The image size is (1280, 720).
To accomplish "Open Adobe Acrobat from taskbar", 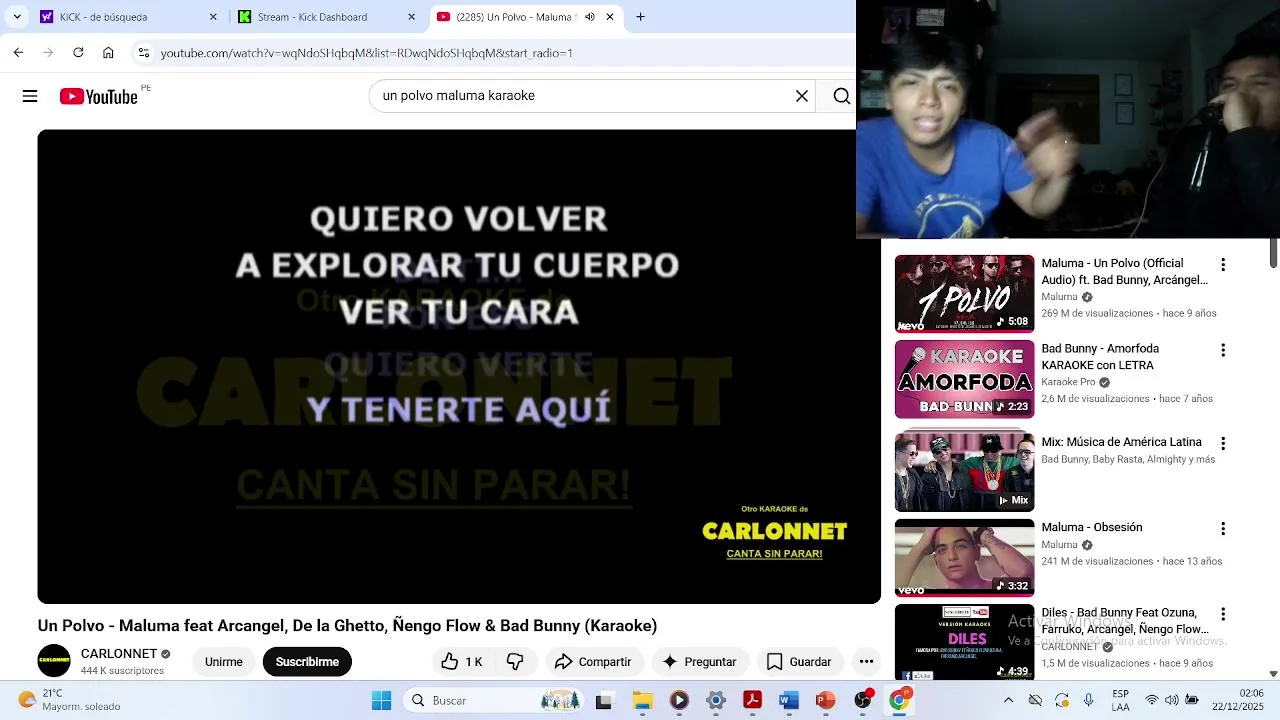I will [752, 701].
